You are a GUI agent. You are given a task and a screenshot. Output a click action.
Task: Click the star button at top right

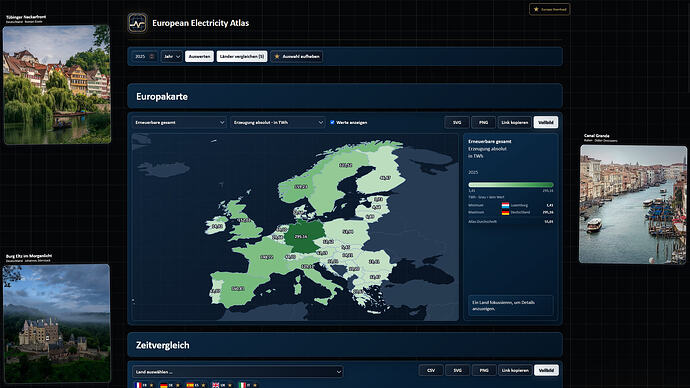(550, 9)
